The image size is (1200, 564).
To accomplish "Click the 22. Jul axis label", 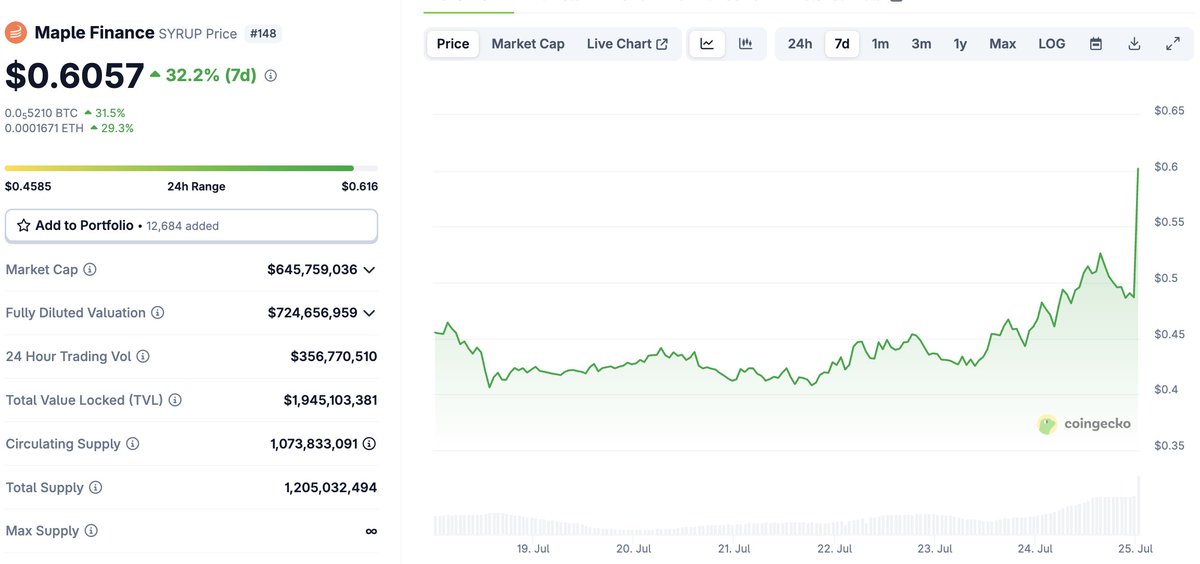I will (x=834, y=549).
